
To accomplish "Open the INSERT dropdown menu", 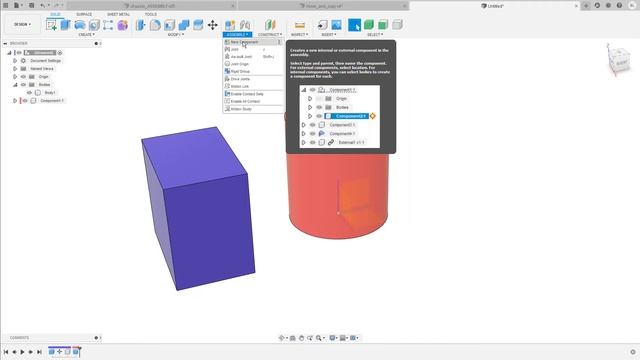I will click(329, 35).
